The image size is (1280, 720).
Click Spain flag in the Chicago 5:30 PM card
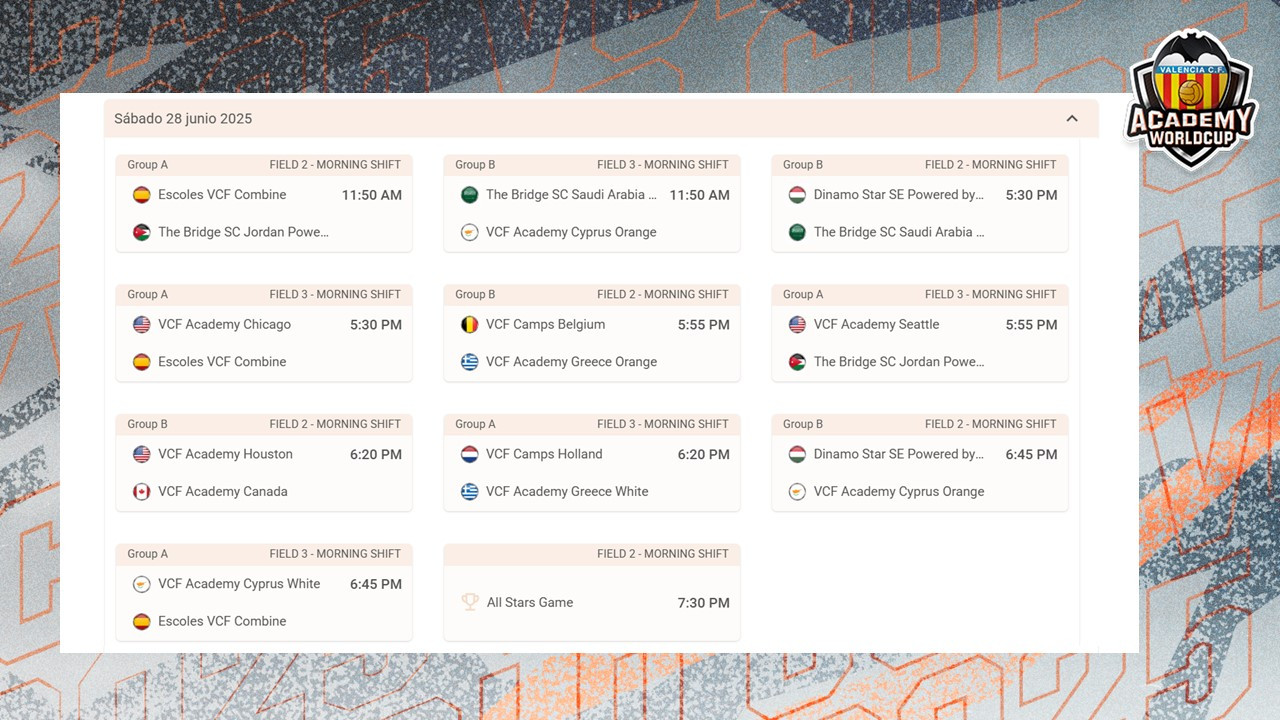pyautogui.click(x=142, y=362)
